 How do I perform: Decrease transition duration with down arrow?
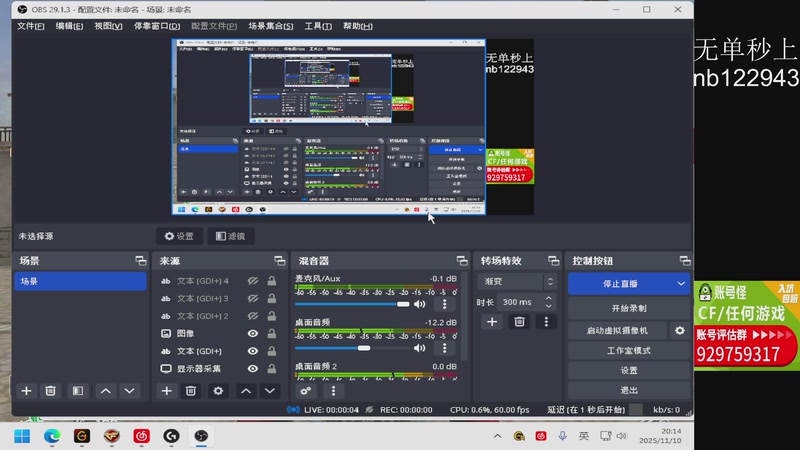point(548,306)
